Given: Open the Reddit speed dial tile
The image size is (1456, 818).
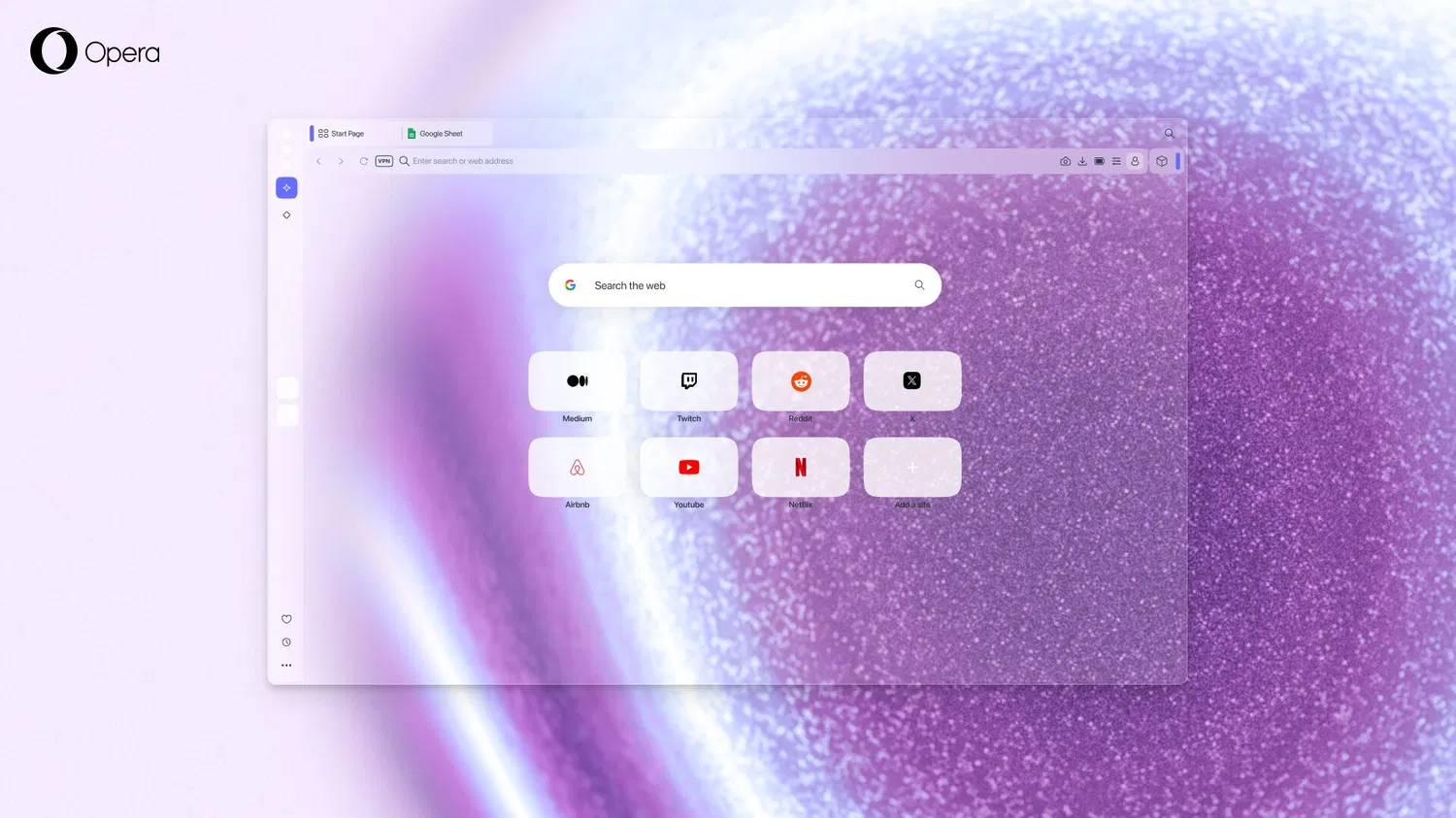Looking at the screenshot, I should pyautogui.click(x=801, y=381).
